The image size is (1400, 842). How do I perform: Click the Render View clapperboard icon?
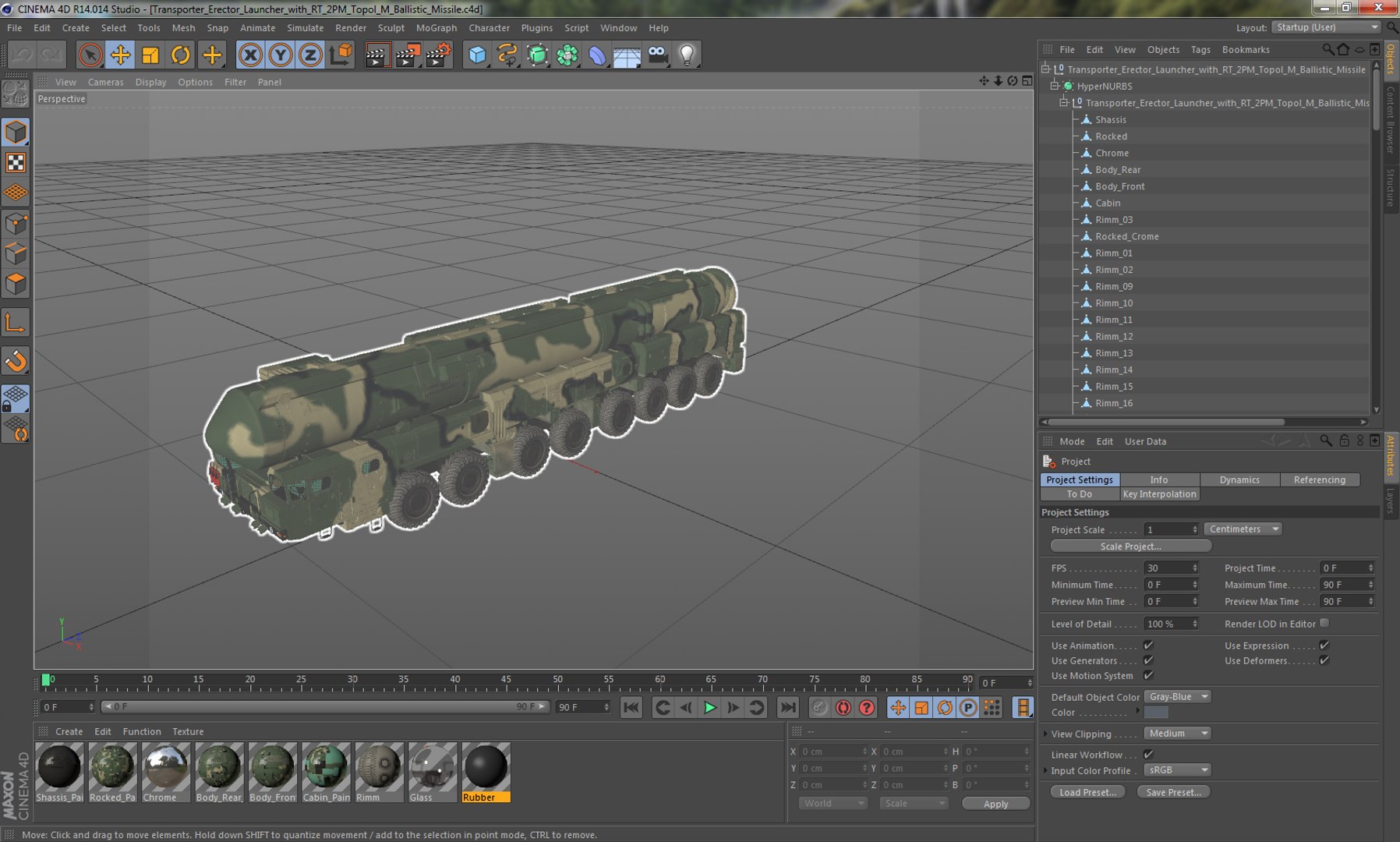pos(377,55)
